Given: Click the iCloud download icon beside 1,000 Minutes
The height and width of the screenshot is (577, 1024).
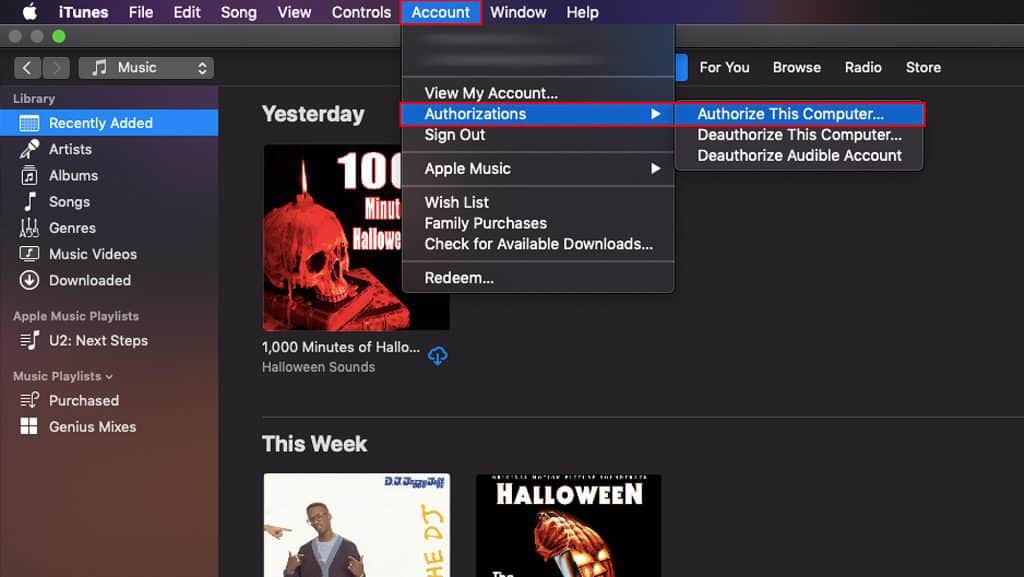Looking at the screenshot, I should 438,356.
